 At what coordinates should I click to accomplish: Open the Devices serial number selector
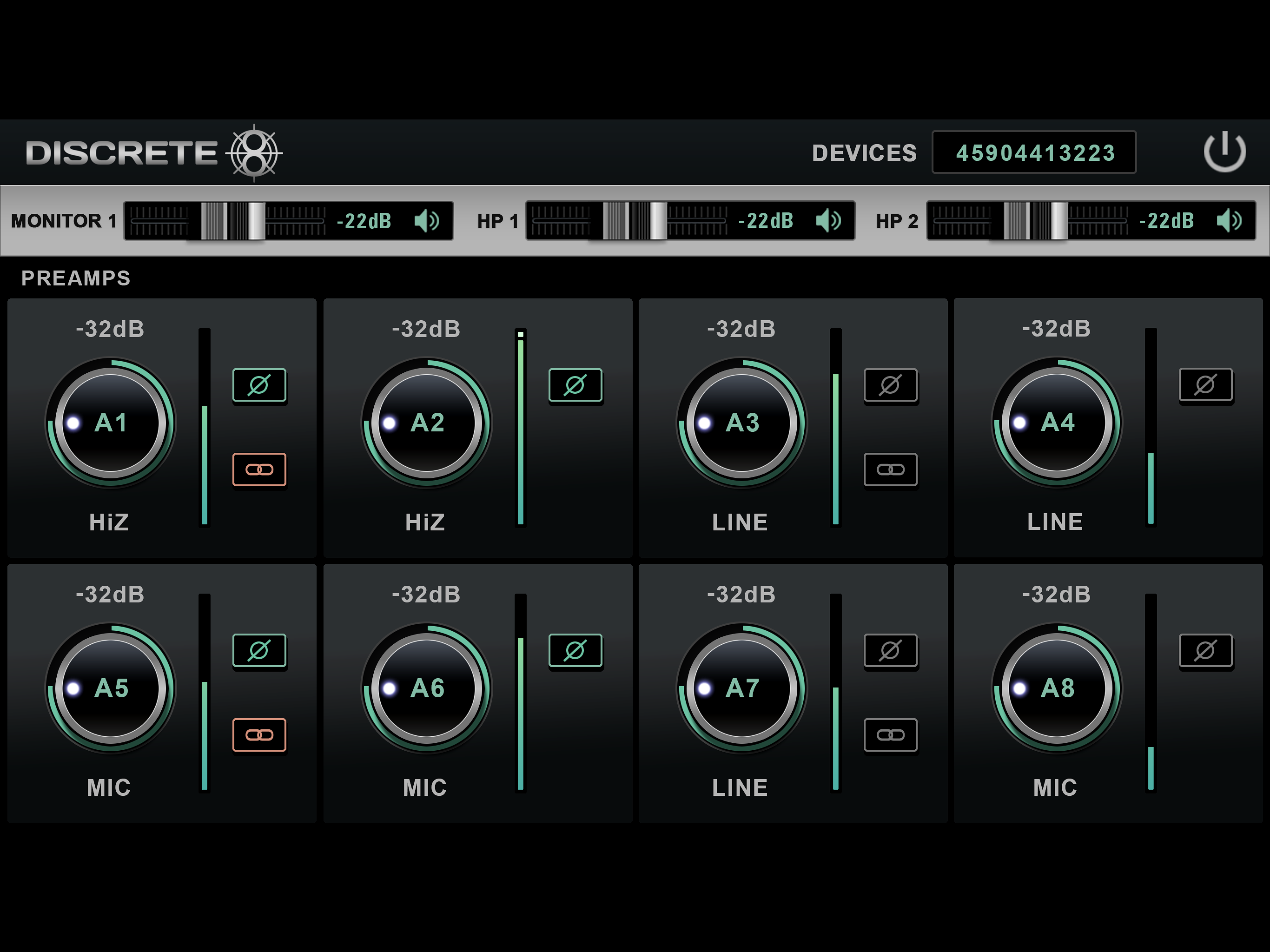(1034, 153)
